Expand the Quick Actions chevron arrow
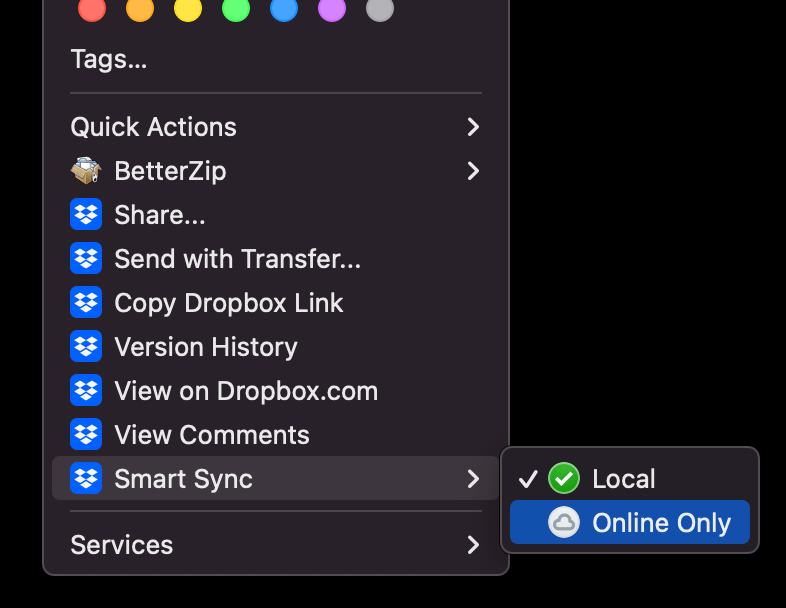This screenshot has height=608, width=786. tap(473, 127)
